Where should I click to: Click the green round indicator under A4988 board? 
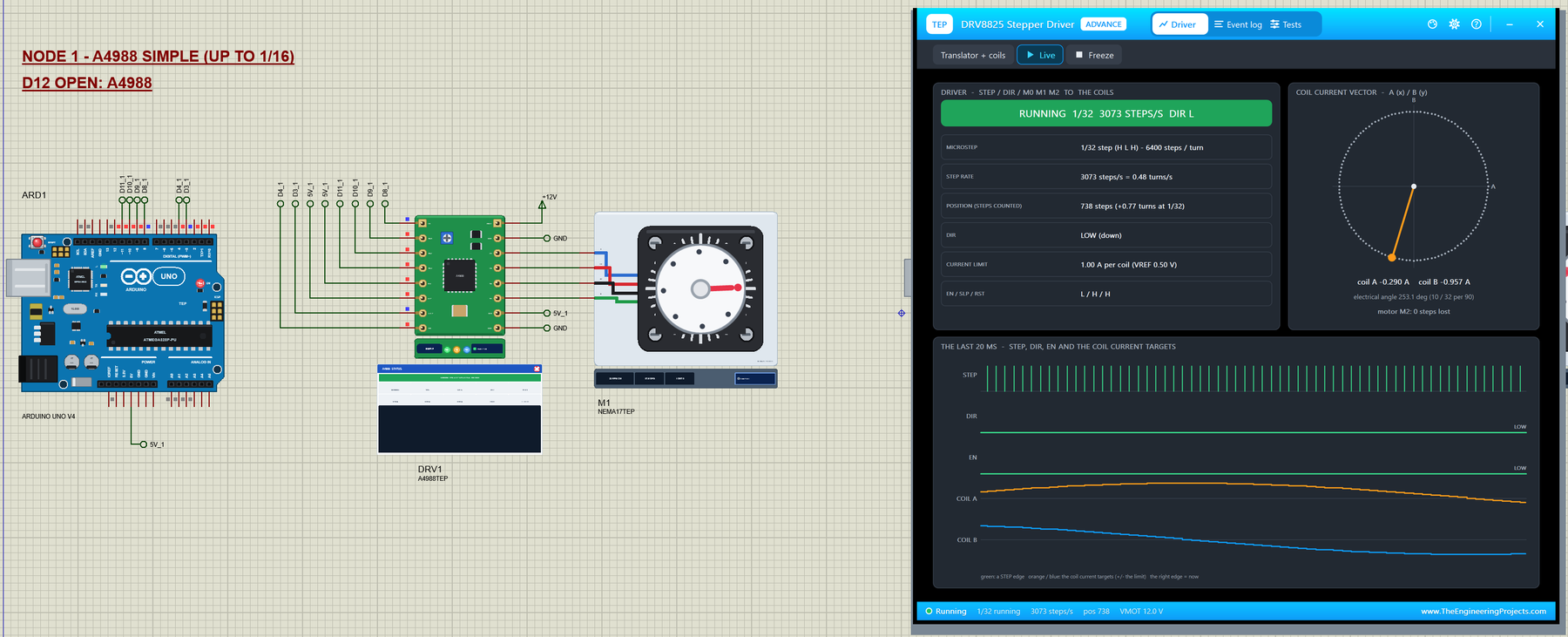coord(448,349)
